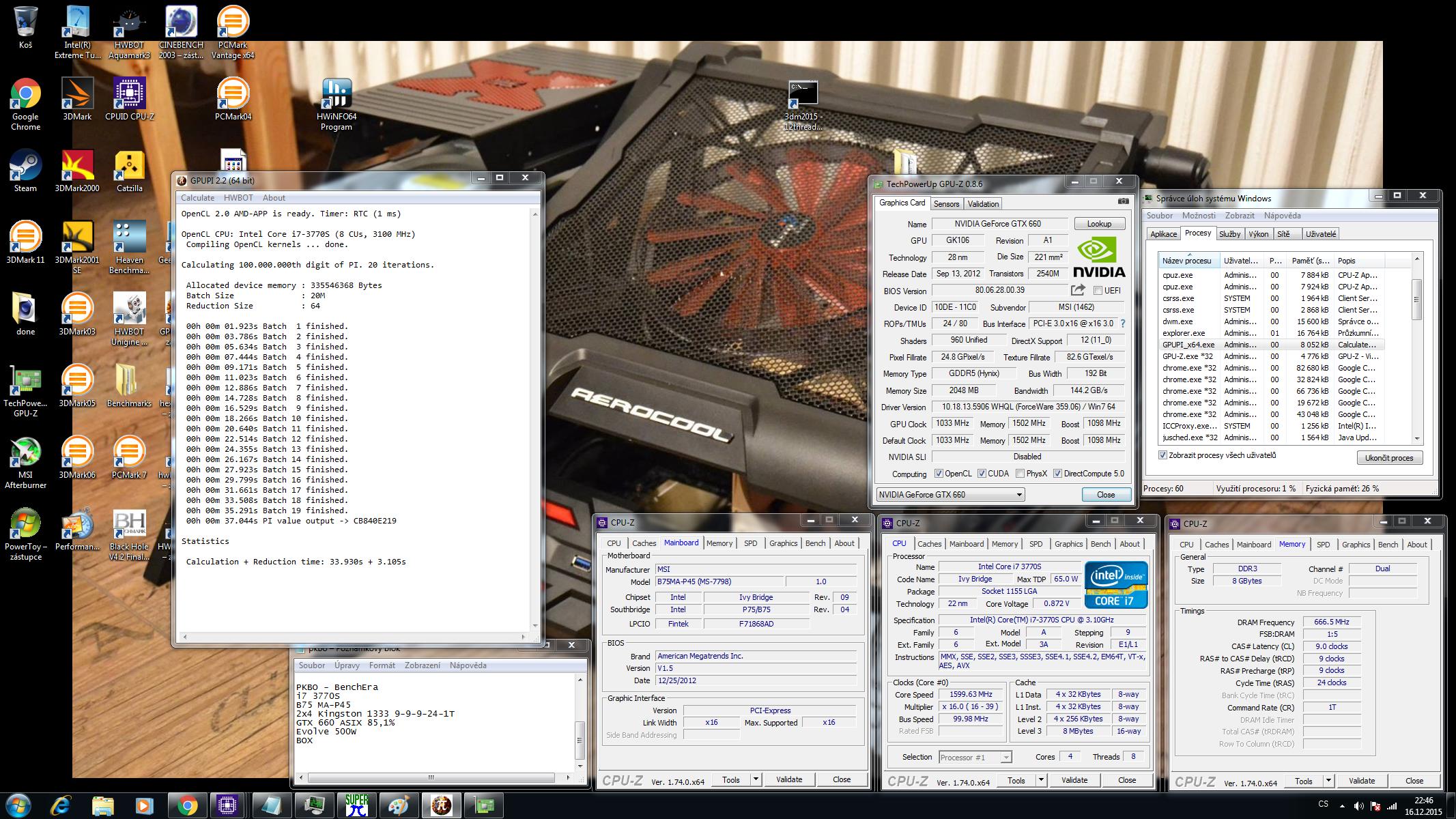Open the 3dm2015 12thread batch shortcut

pos(803,105)
